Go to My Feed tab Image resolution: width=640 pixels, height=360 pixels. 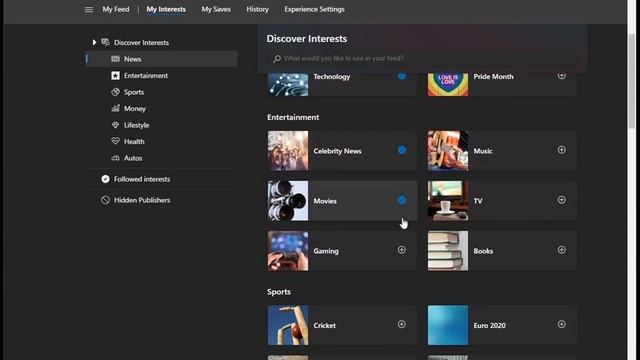[x=116, y=9]
